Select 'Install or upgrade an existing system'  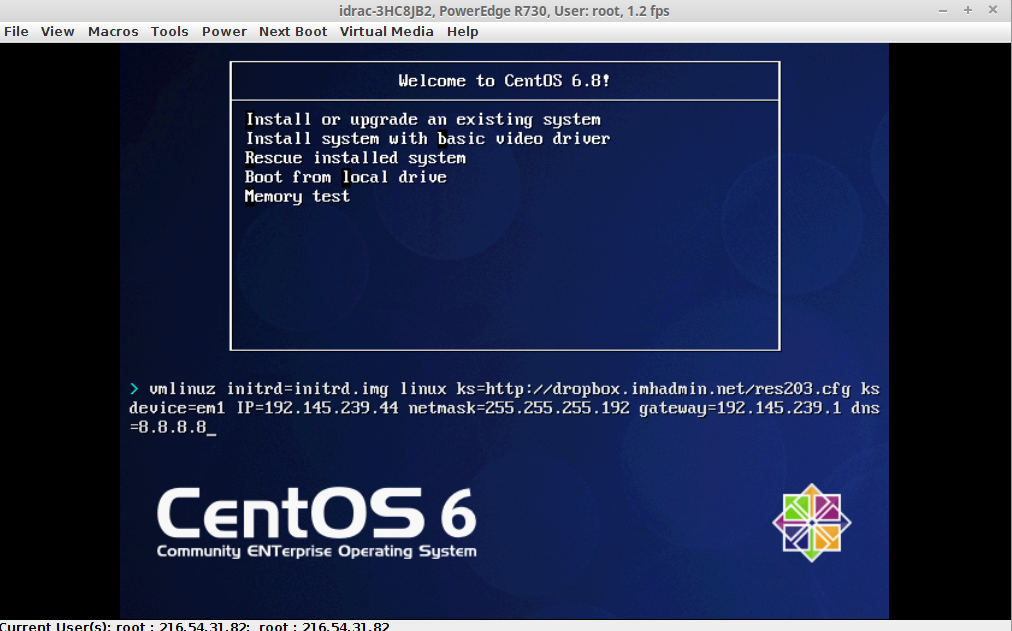(x=423, y=119)
